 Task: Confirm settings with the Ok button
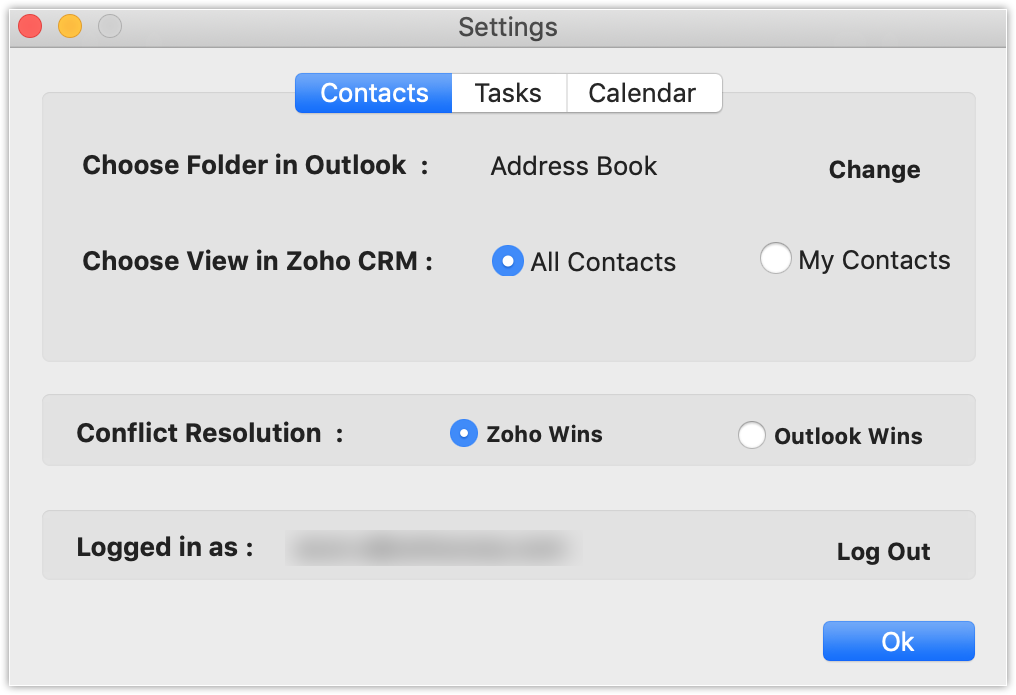pos(898,641)
